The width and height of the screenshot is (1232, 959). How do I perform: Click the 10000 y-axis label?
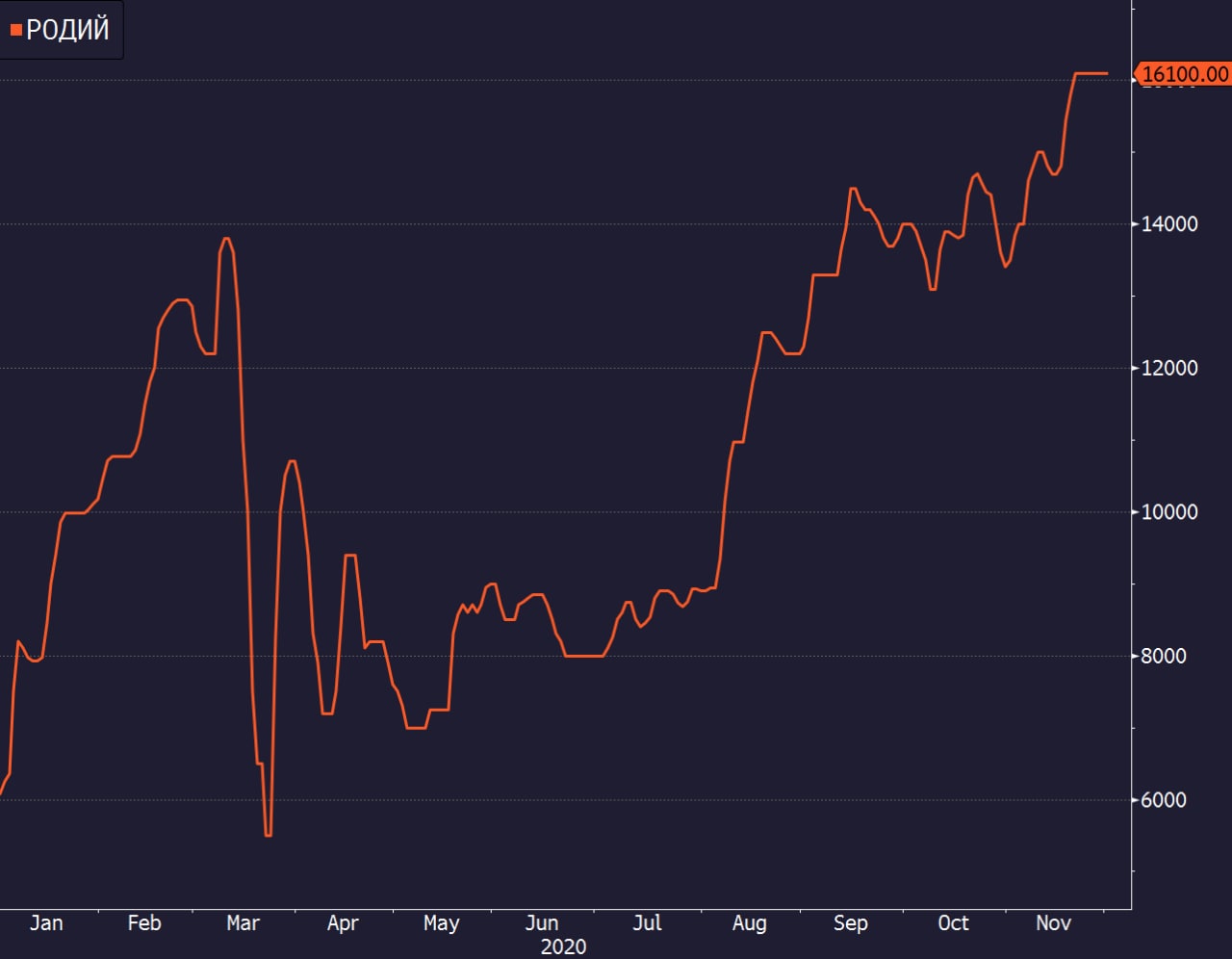click(x=1169, y=512)
